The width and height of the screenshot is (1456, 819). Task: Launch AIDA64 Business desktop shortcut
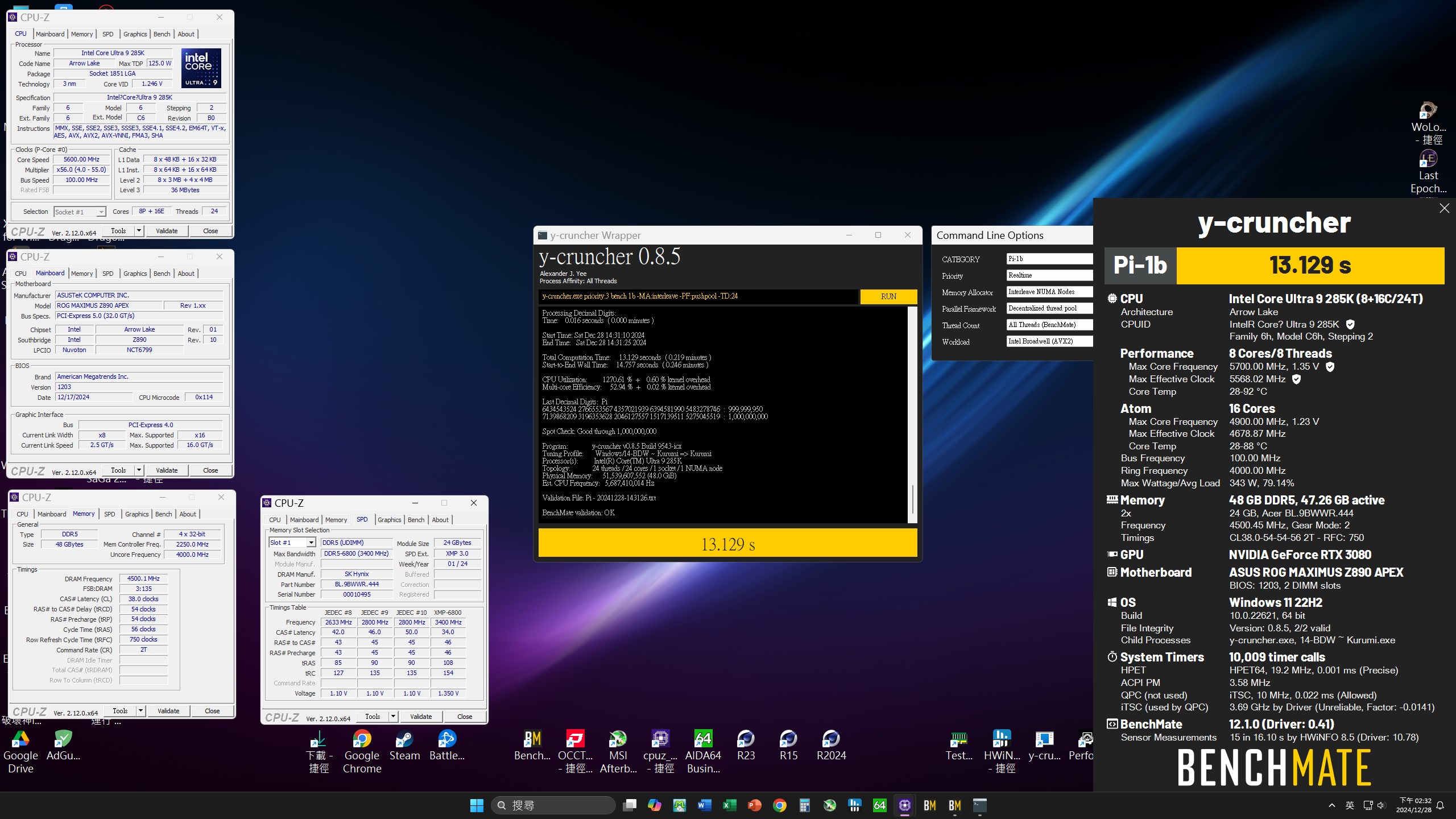pyautogui.click(x=703, y=752)
